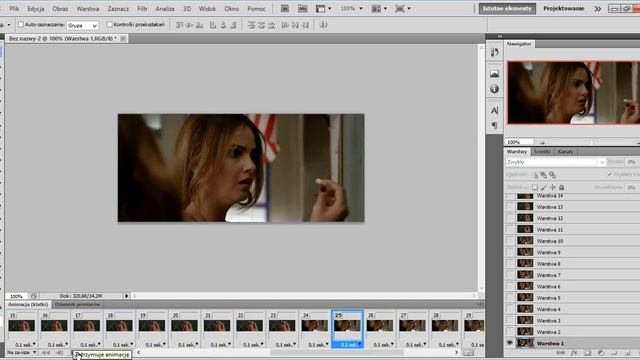Launch Bridge from the application bar
This screenshot has width=640, height=360.
tap(285, 9)
